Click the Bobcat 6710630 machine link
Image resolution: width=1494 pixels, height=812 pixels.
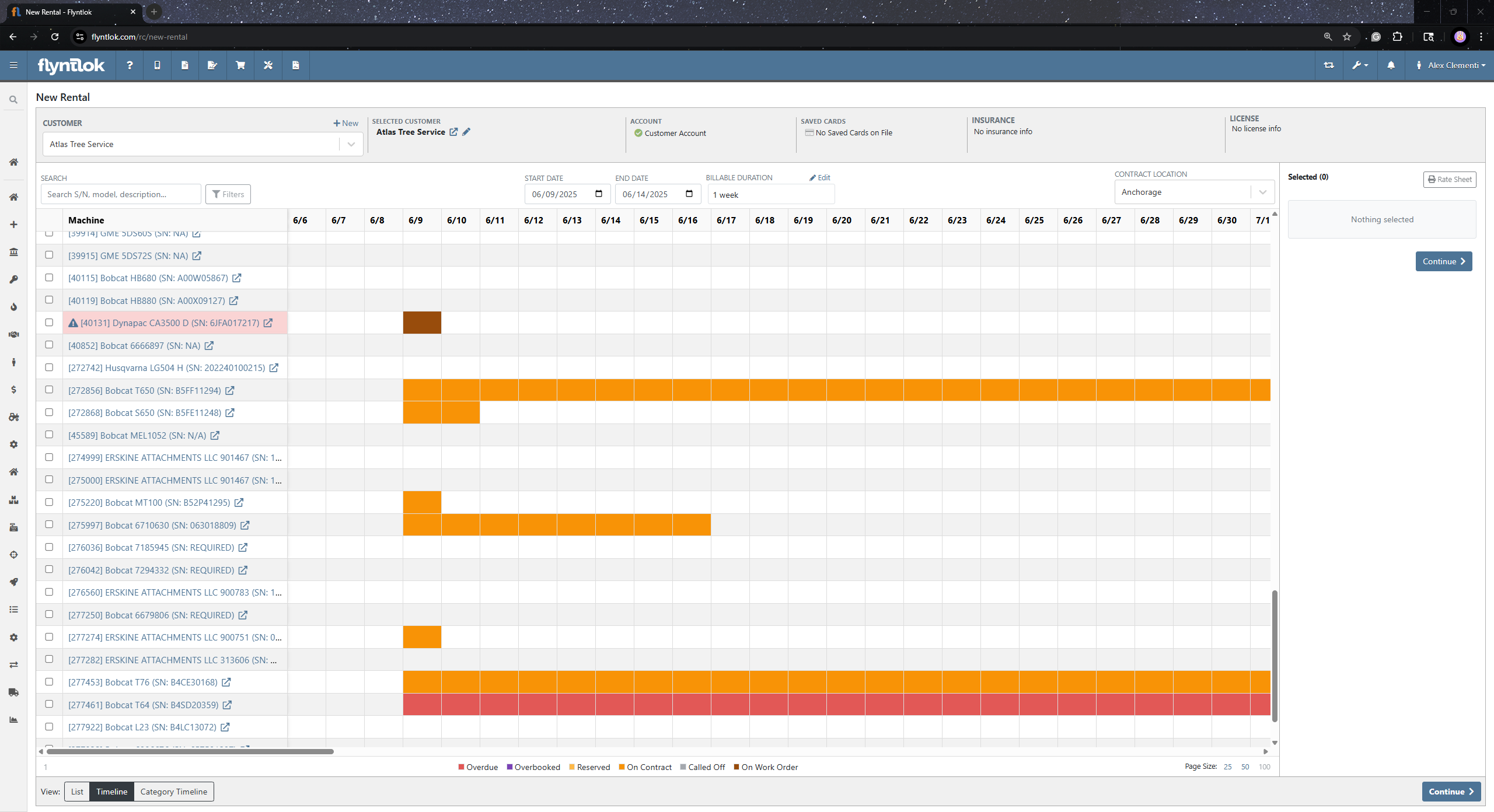tap(152, 525)
